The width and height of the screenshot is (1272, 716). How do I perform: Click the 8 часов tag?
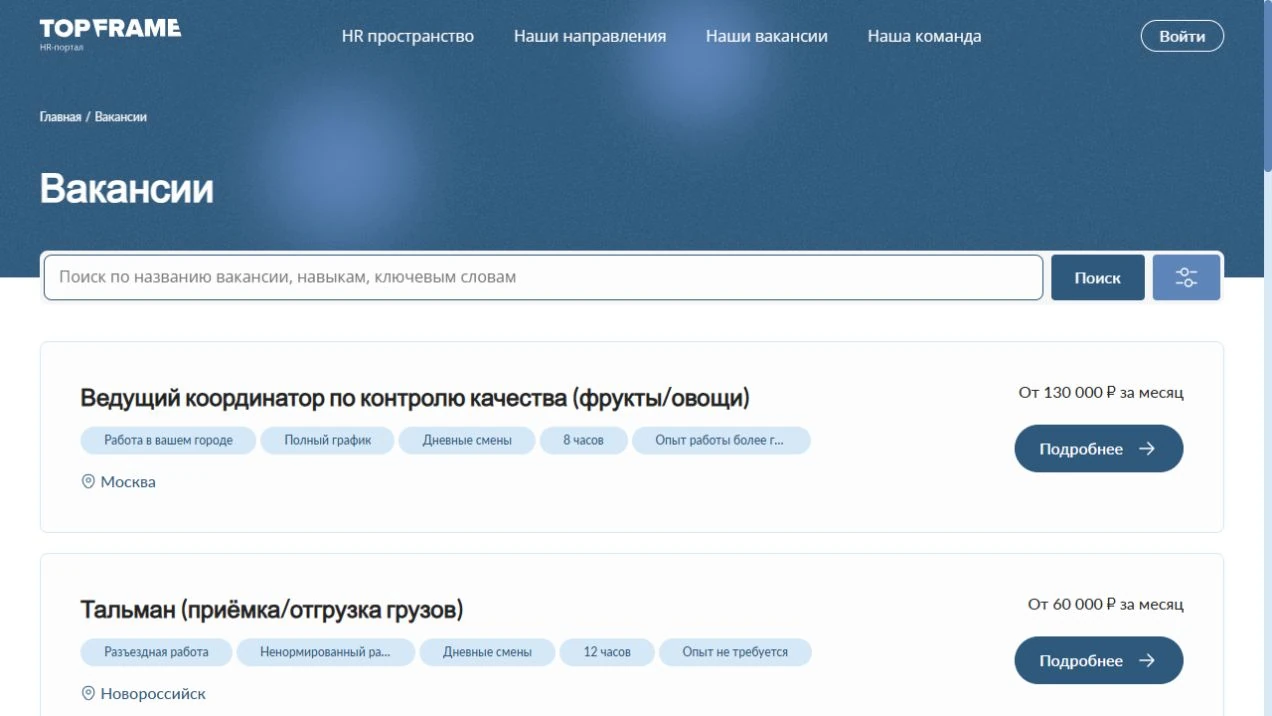pos(583,441)
